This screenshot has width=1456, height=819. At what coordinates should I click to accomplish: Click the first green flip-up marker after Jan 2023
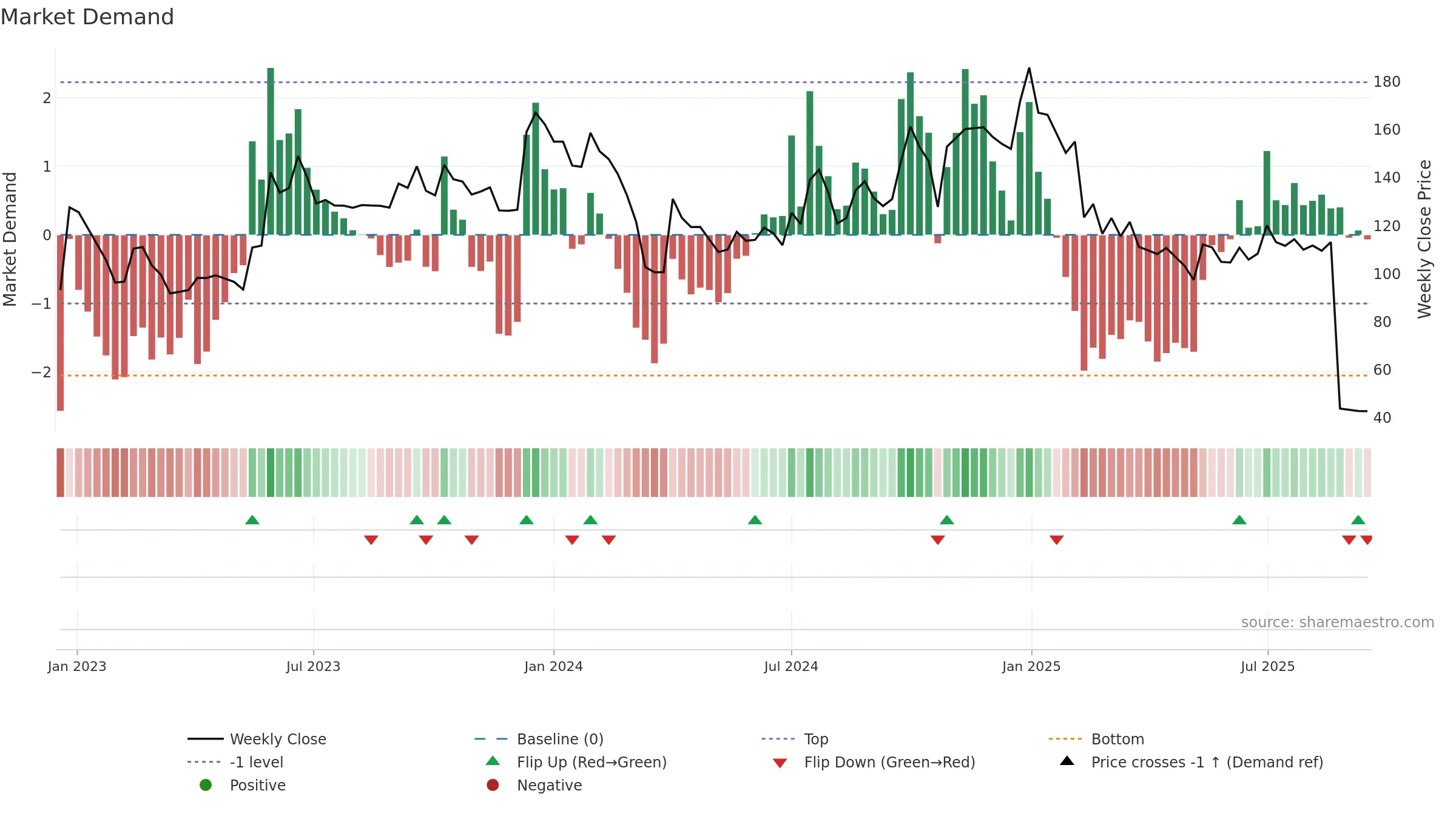click(252, 520)
